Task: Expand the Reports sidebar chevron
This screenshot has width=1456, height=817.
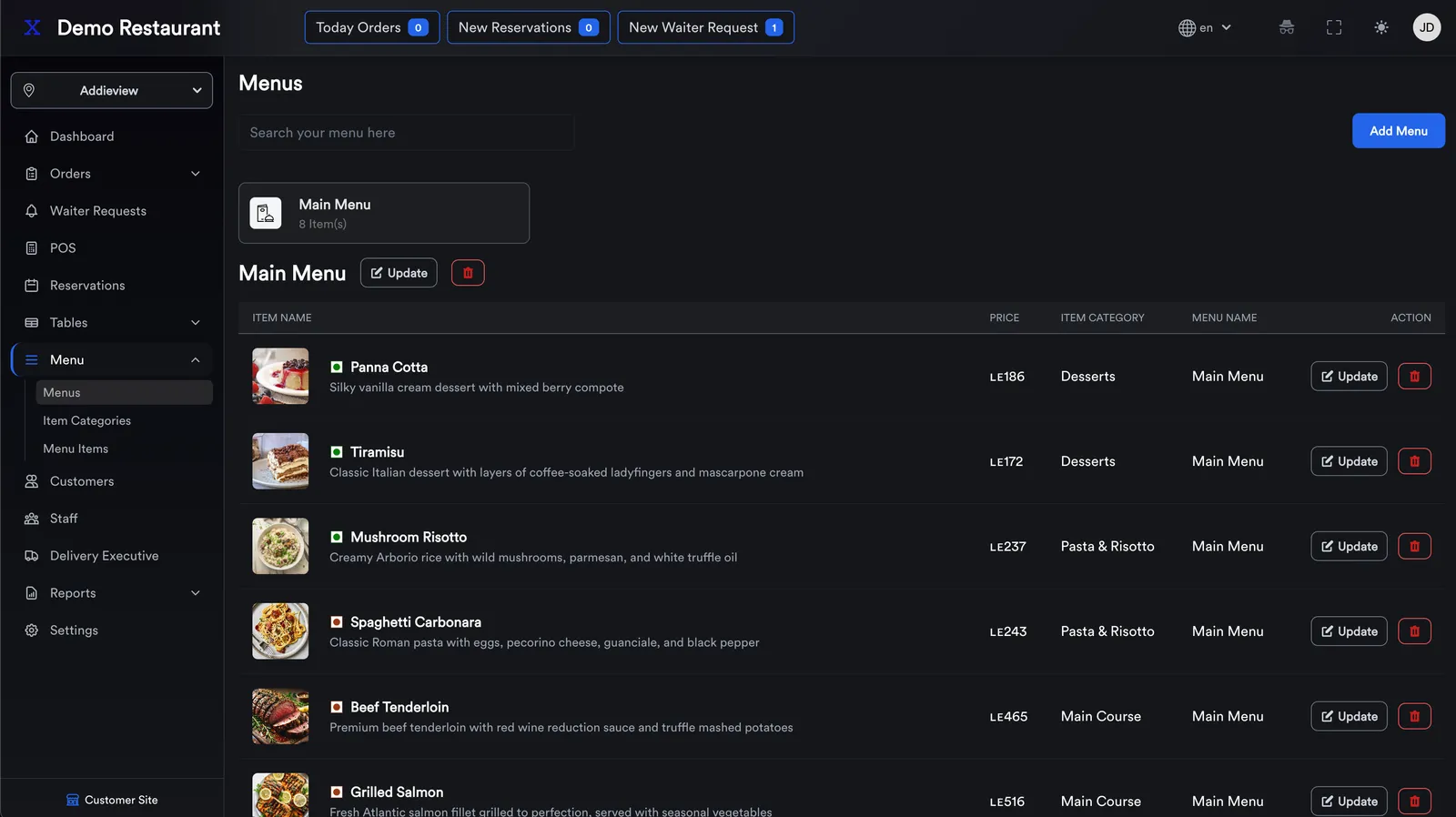Action: (196, 593)
